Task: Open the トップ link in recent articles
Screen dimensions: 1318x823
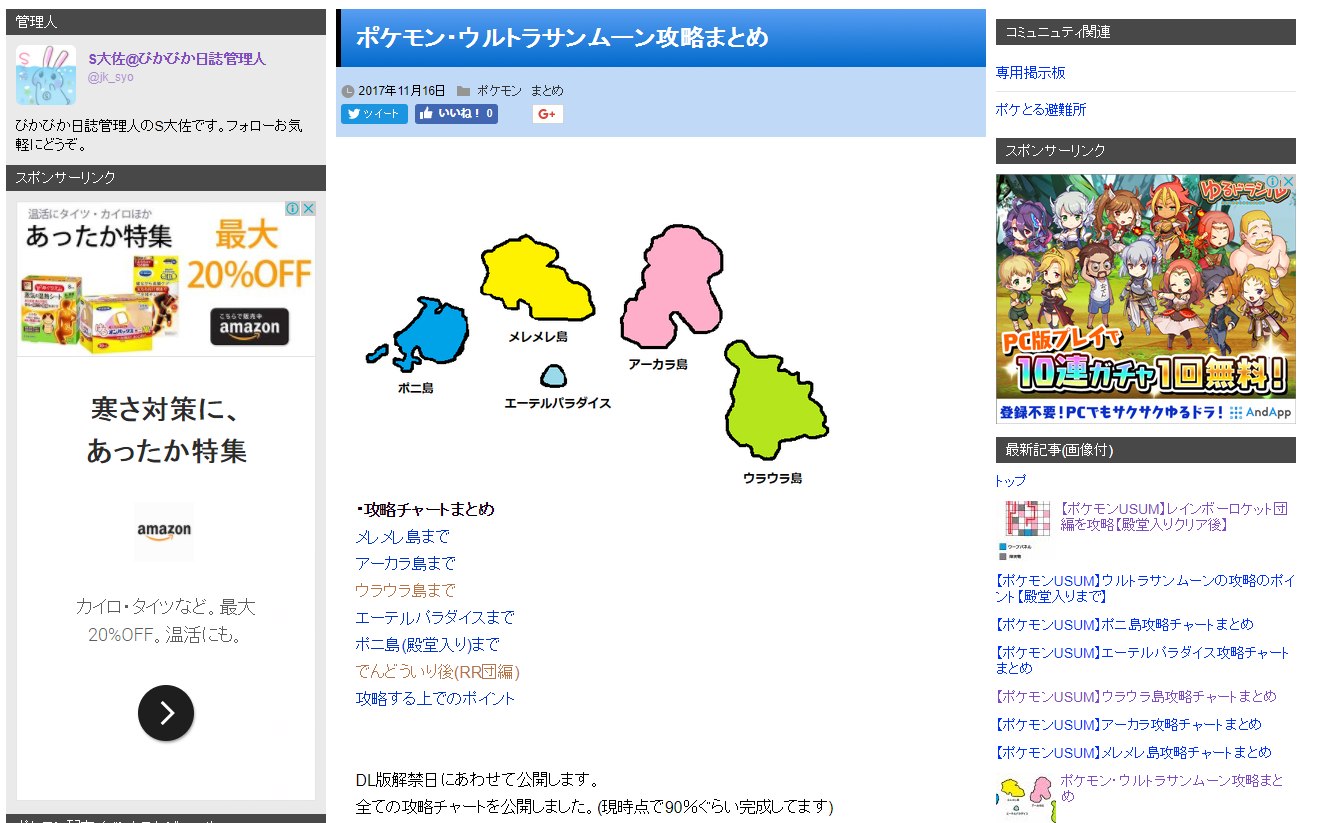Action: pyautogui.click(x=1010, y=481)
